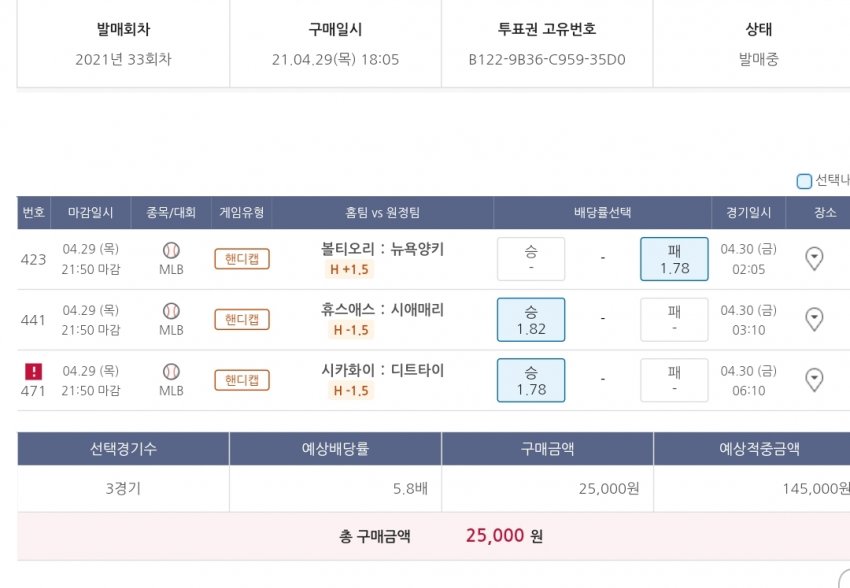Select 승 1.82 for Houston vs Seattle
850x588 pixels.
coord(531,320)
